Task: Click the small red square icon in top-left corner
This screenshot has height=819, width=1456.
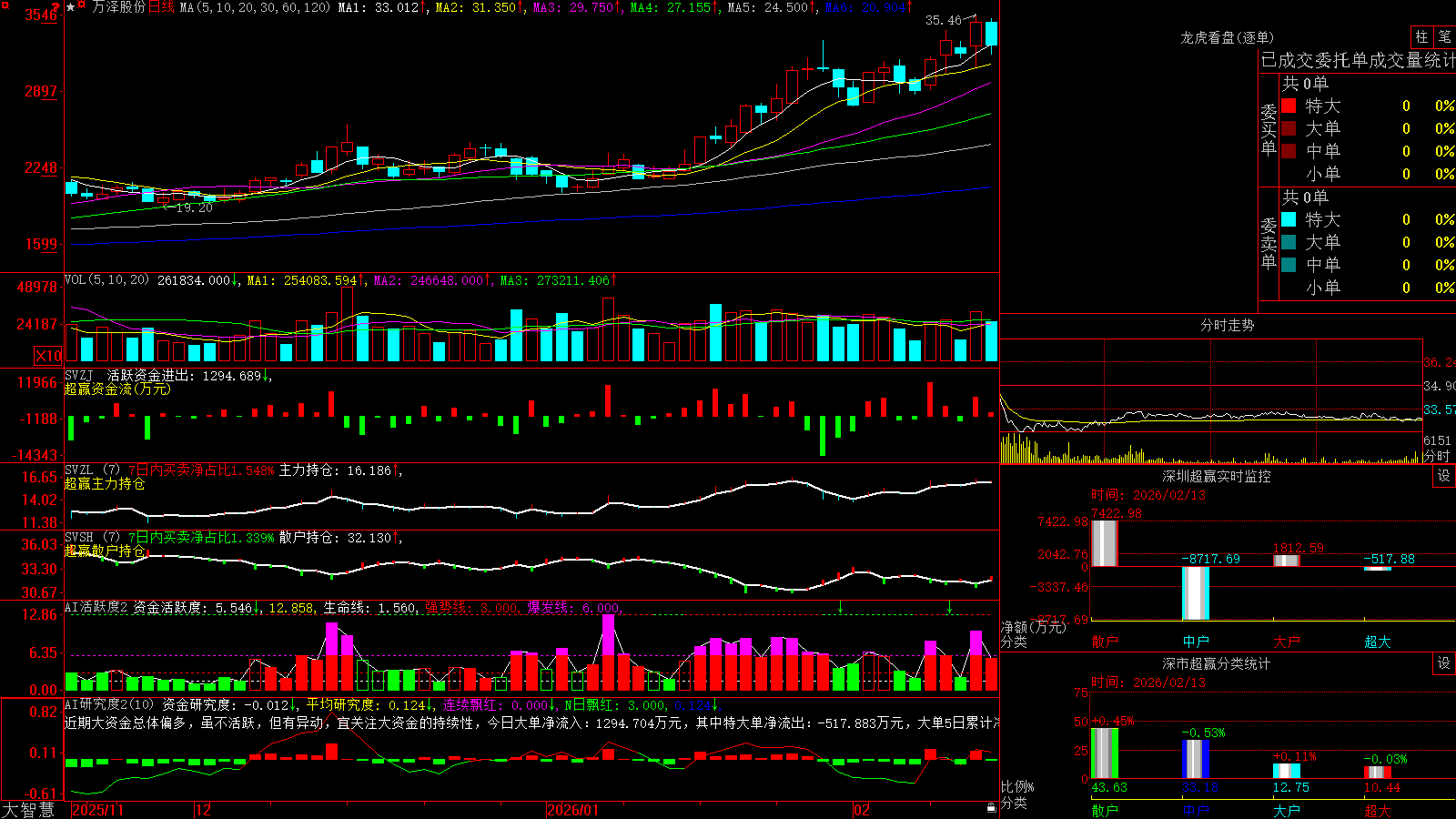Action: (5, 4)
